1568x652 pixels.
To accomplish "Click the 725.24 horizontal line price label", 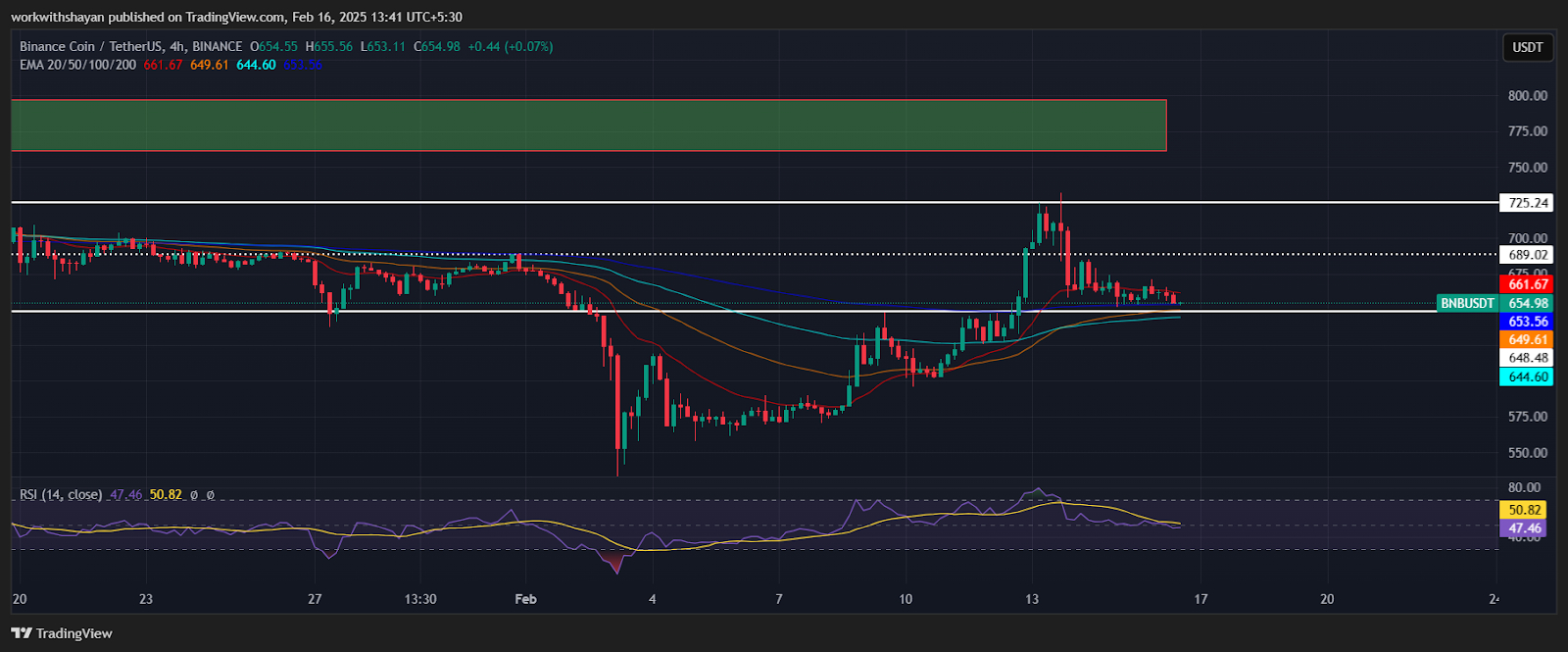I will [1528, 203].
